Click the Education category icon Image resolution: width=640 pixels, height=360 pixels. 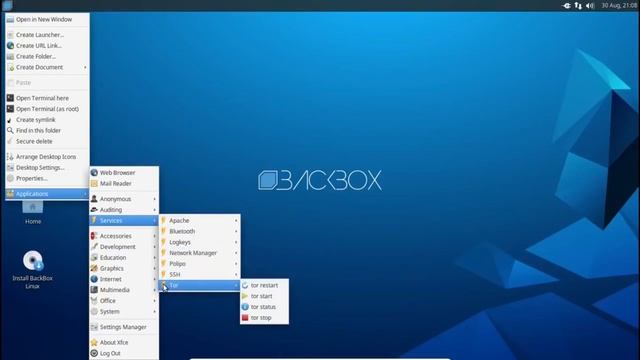tap(94, 258)
